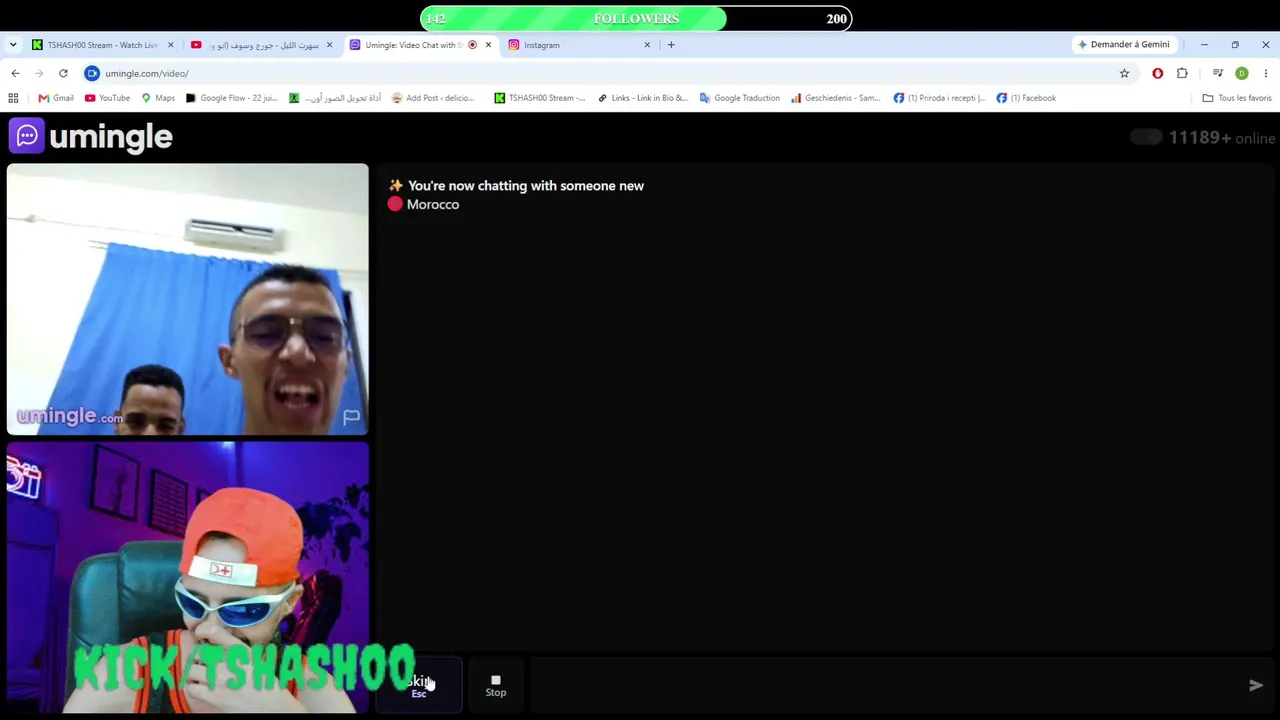Open the Extensions puzzle menu
The width and height of the screenshot is (1280, 720).
tap(1182, 73)
